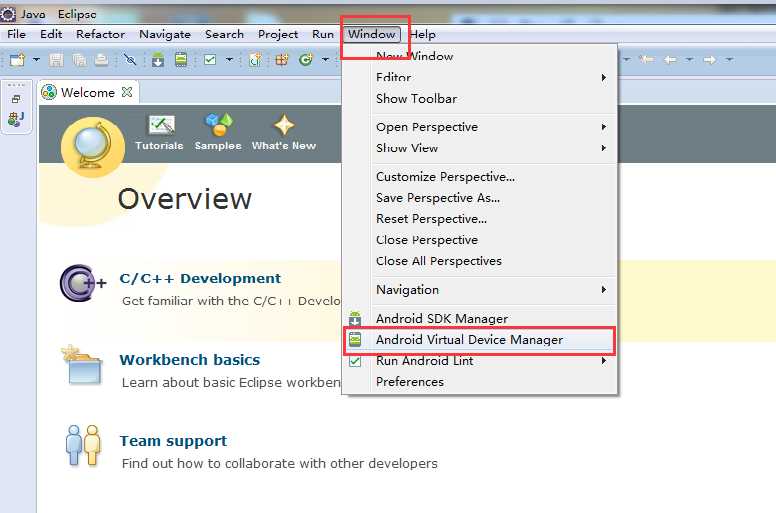This screenshot has width=776, height=513.
Task: Click the Save toolbar icon
Action: pyautogui.click(x=56, y=60)
